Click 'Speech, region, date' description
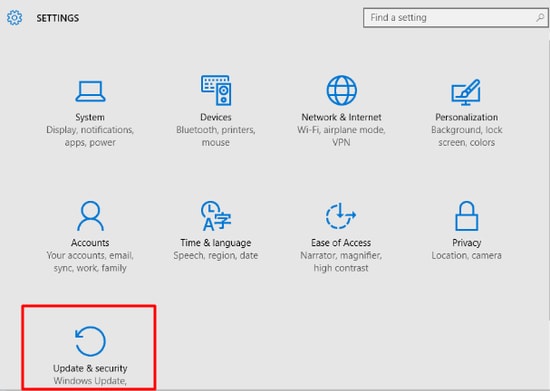Image resolution: width=550 pixels, height=391 pixels. [x=216, y=255]
